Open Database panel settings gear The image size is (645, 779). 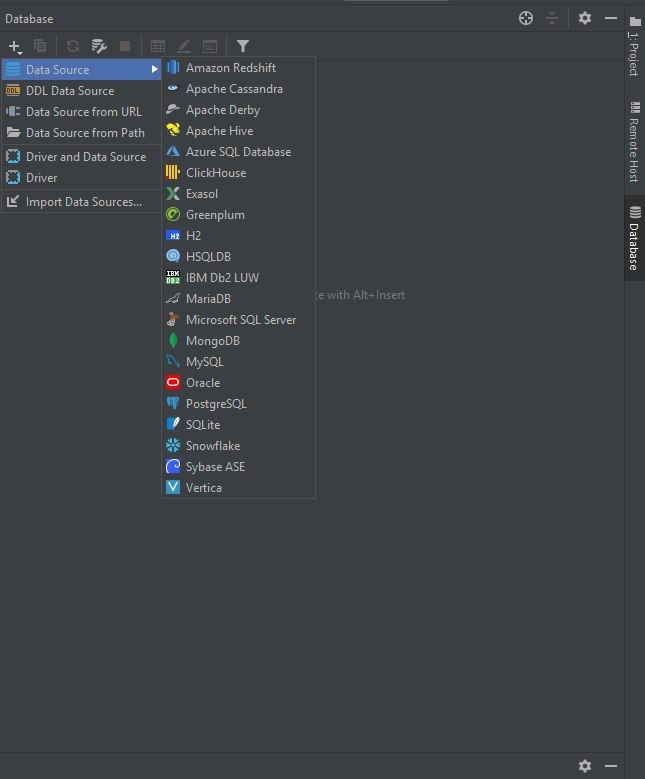(585, 18)
